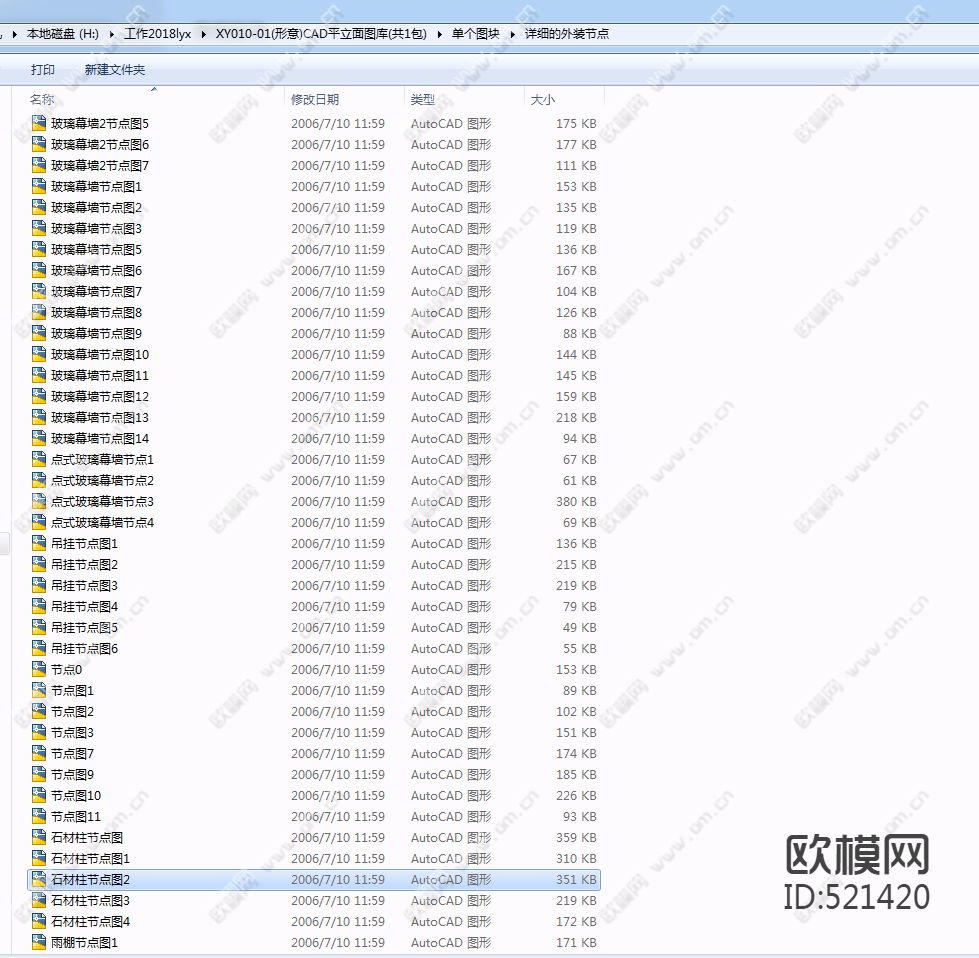This screenshot has height=958, width=979.
Task: Go to 本地磁盘 (H:) in address bar
Action: click(x=62, y=34)
